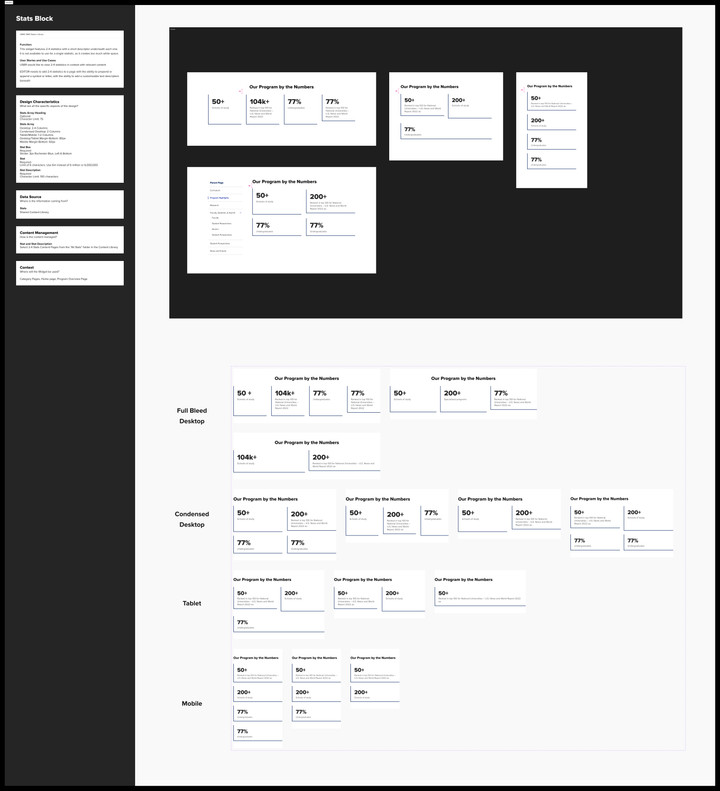720x791 pixels.
Task: Click the Stats Array Heading spec label
Action: [x=33, y=113]
